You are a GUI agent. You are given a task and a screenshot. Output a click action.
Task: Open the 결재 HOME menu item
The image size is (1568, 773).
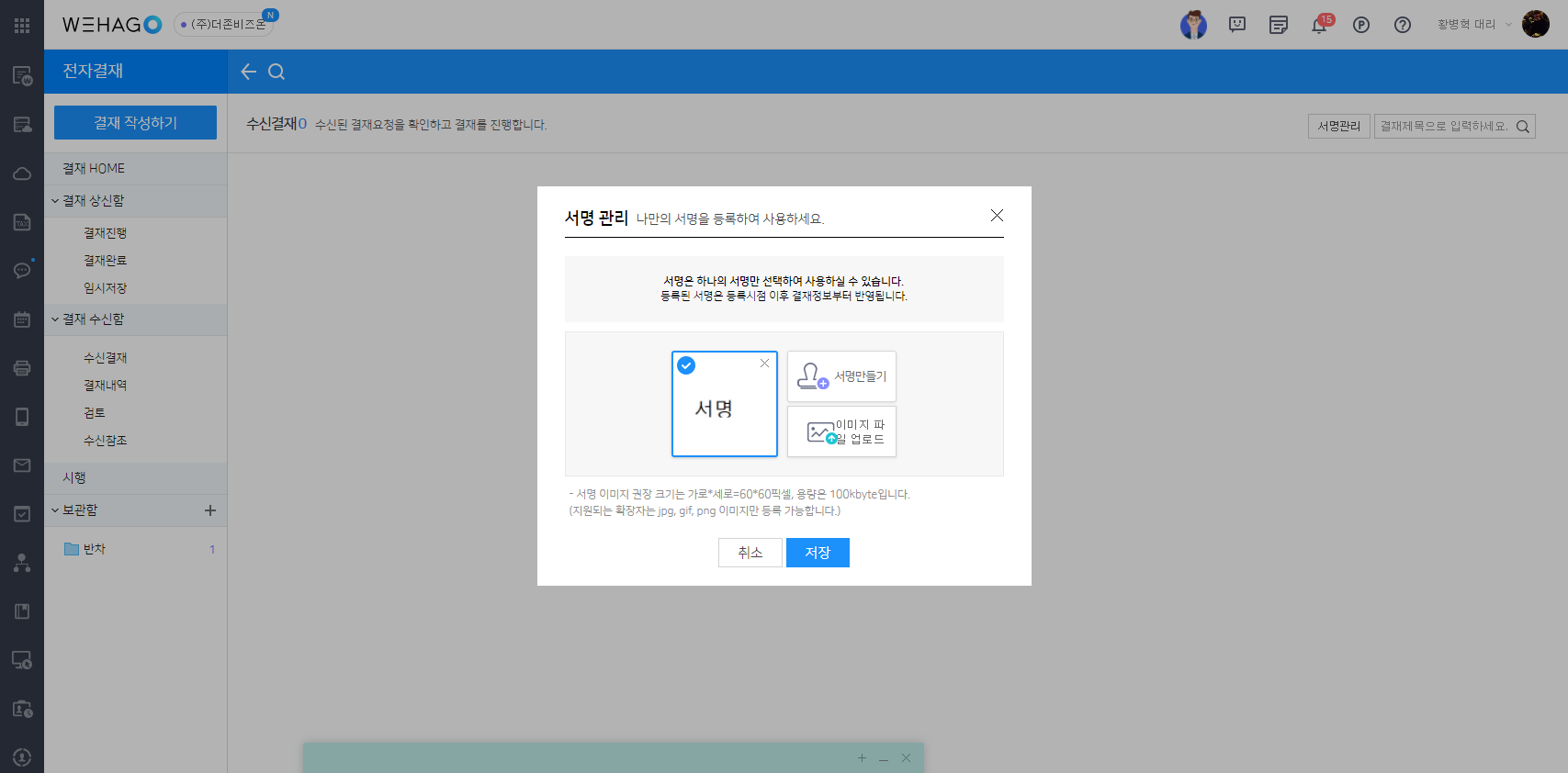coord(94,169)
